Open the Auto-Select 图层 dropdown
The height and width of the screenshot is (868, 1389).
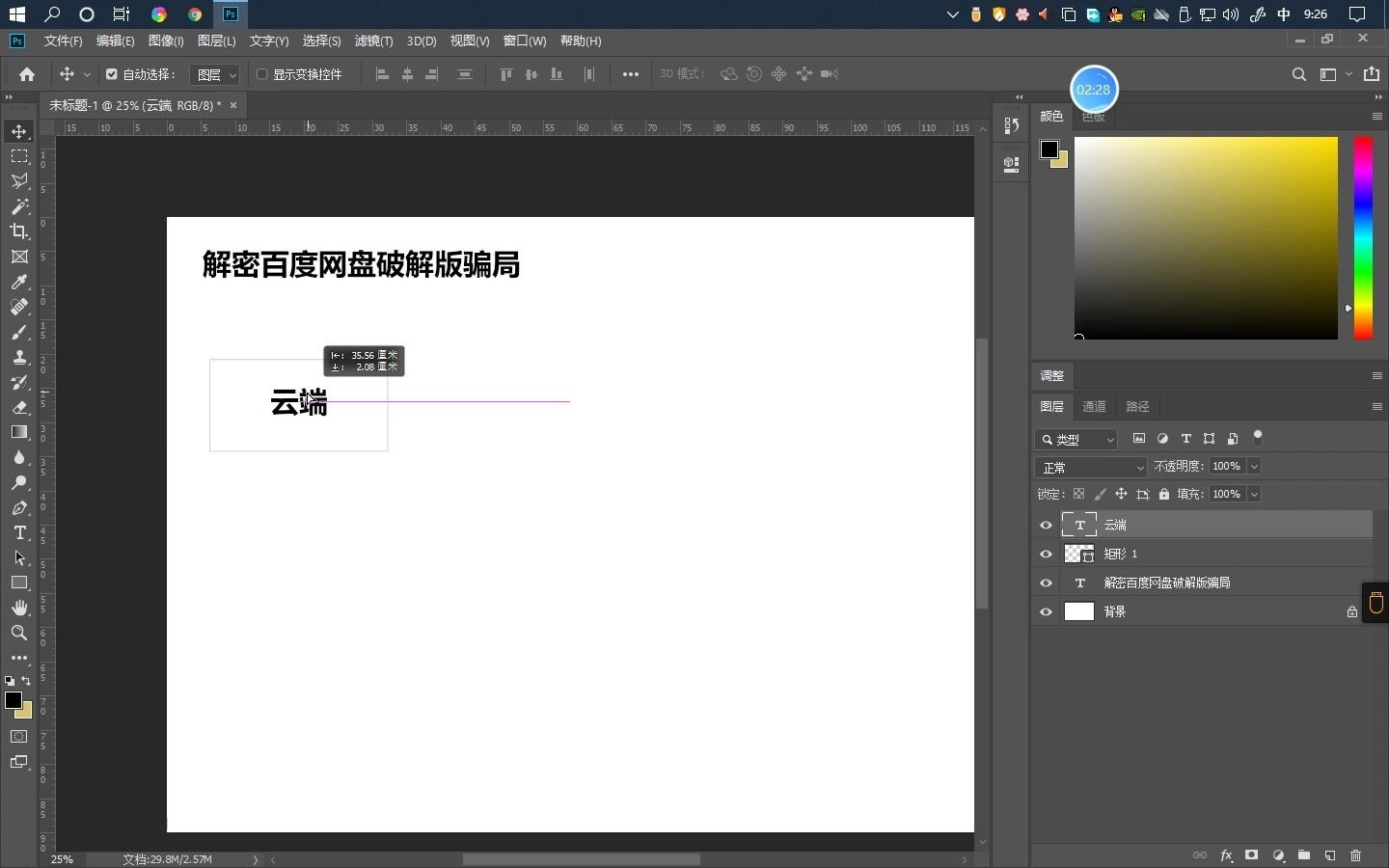coord(214,74)
